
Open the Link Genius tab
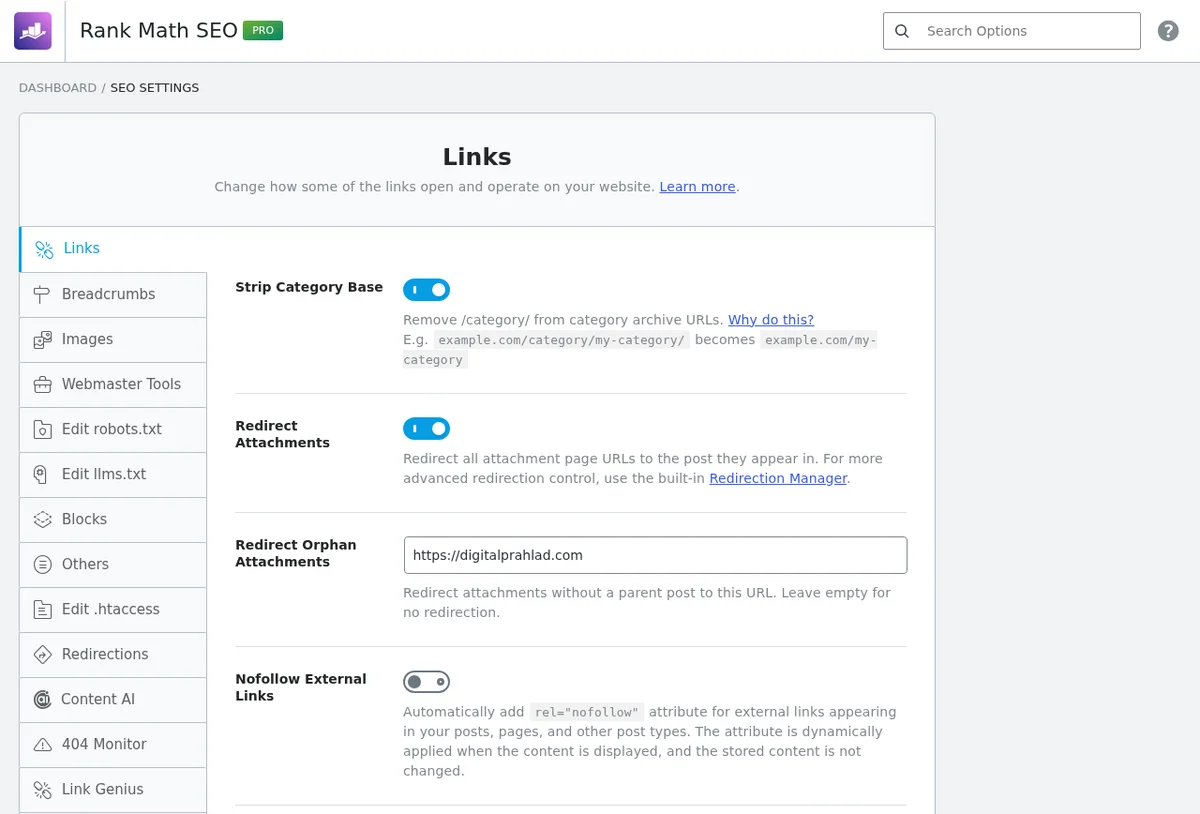point(113,789)
